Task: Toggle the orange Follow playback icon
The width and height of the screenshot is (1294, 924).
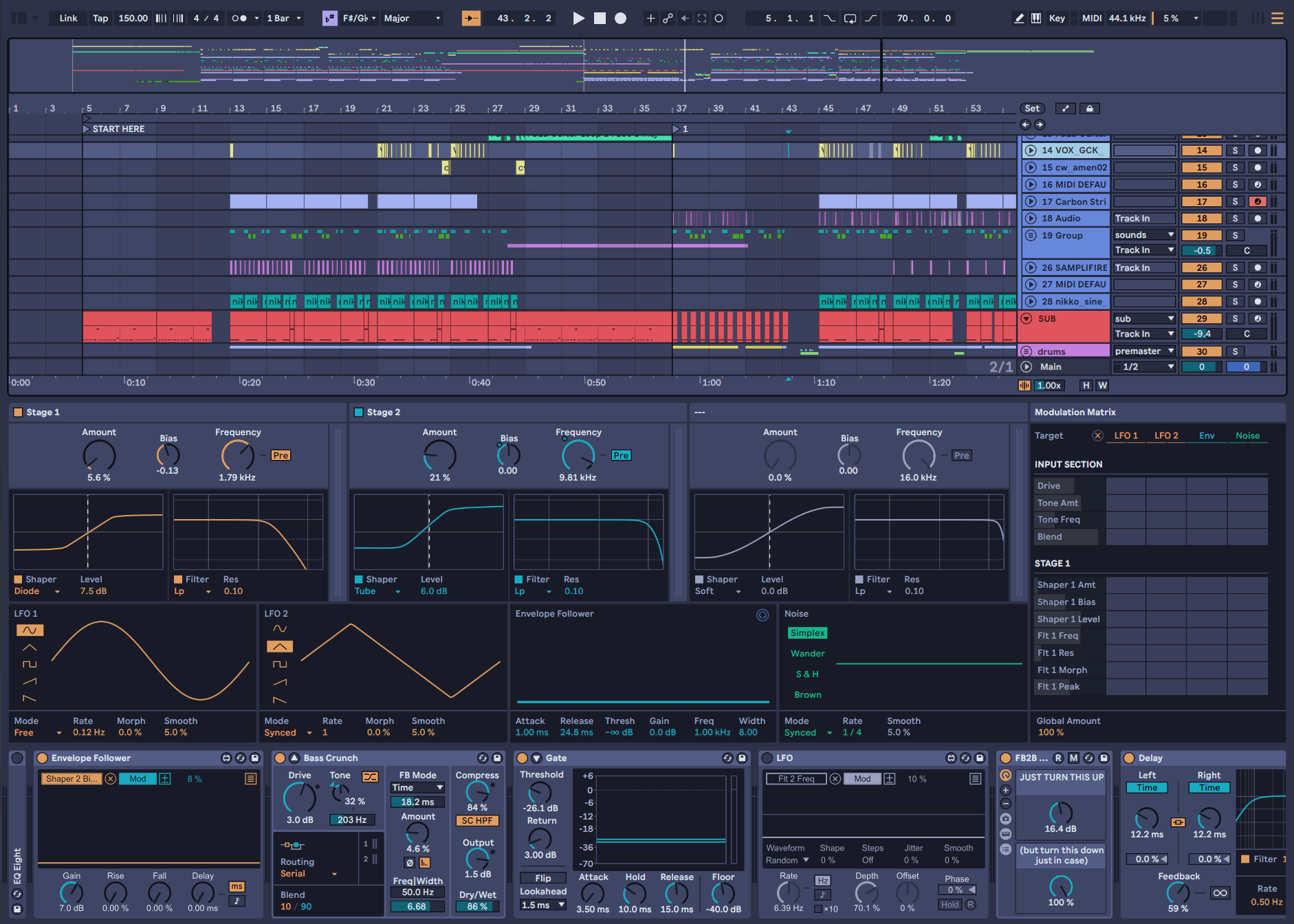Action: (471, 19)
